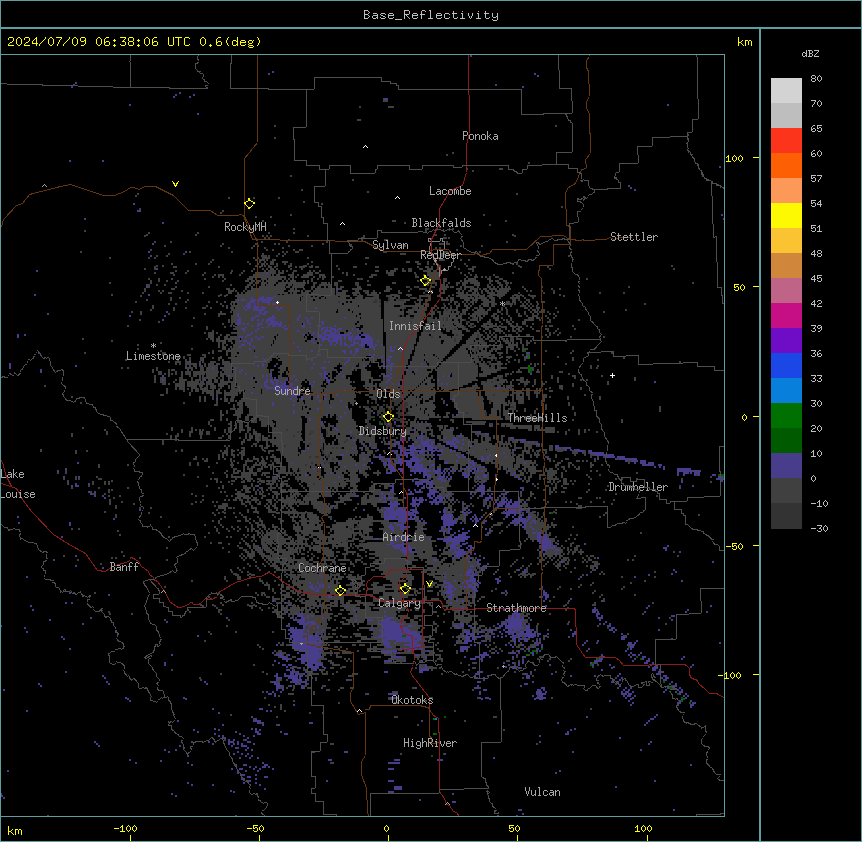Click the red 65 dBZ legend swatch
Screen dimensions: 862x842
pyautogui.click(x=786, y=140)
